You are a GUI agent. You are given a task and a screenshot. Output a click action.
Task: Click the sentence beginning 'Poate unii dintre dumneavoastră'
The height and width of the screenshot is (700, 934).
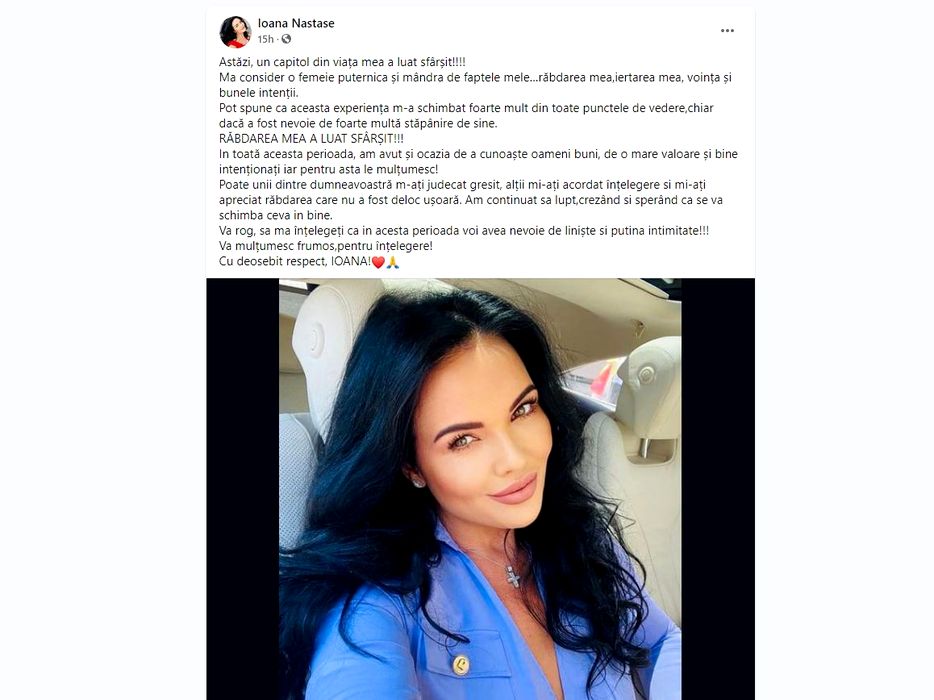(x=471, y=200)
